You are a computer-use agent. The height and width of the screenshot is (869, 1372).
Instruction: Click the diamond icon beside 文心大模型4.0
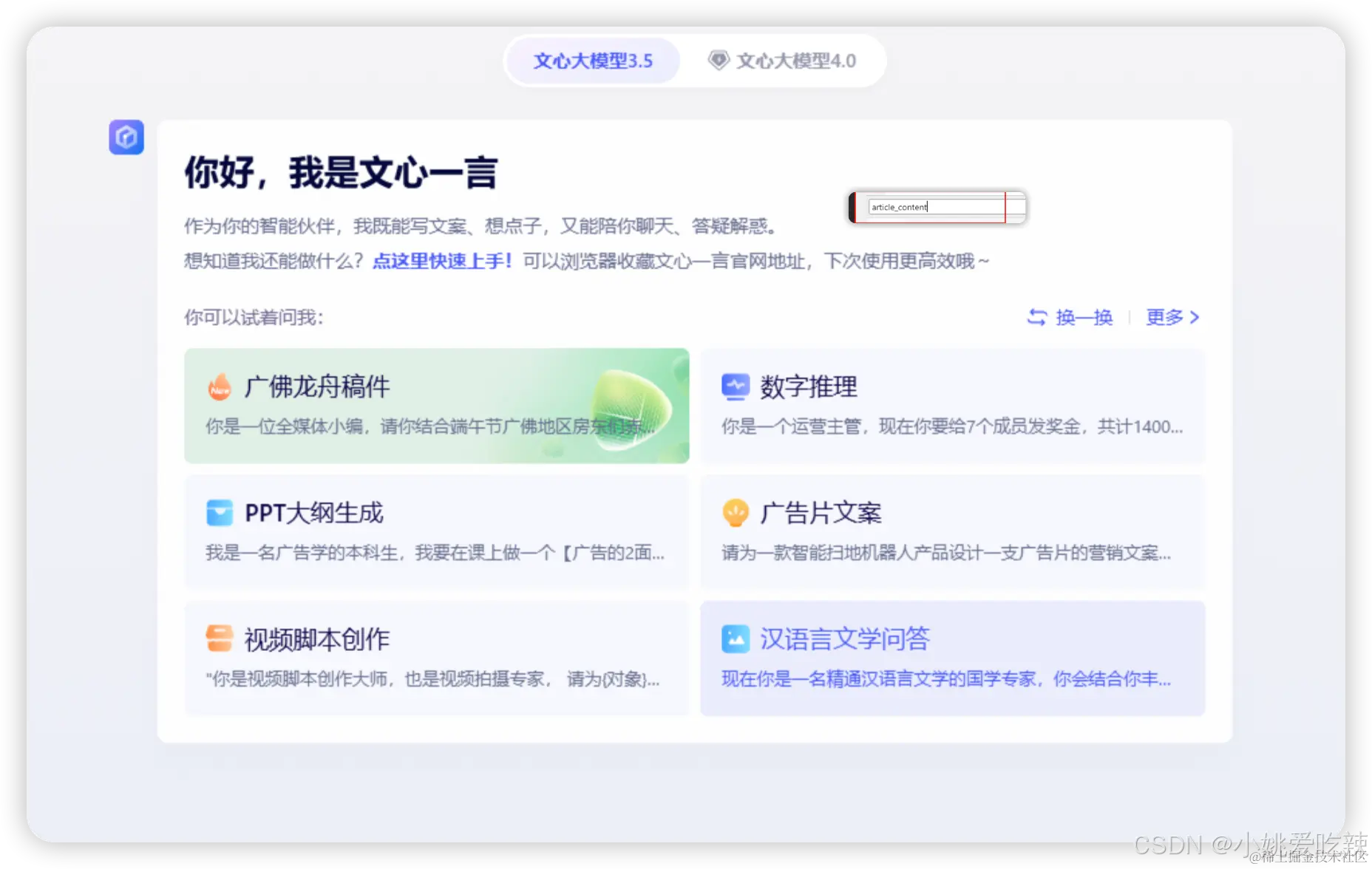(718, 60)
